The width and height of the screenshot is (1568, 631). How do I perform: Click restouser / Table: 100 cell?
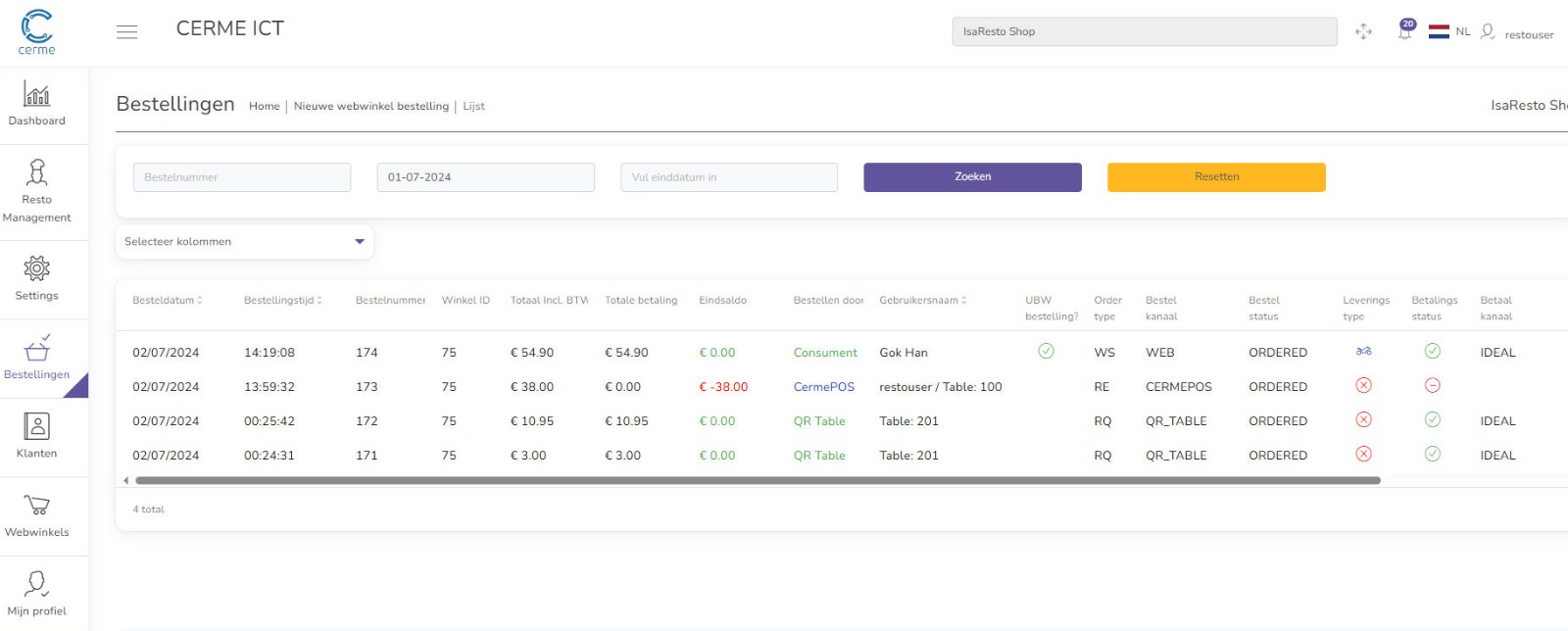[x=941, y=387]
